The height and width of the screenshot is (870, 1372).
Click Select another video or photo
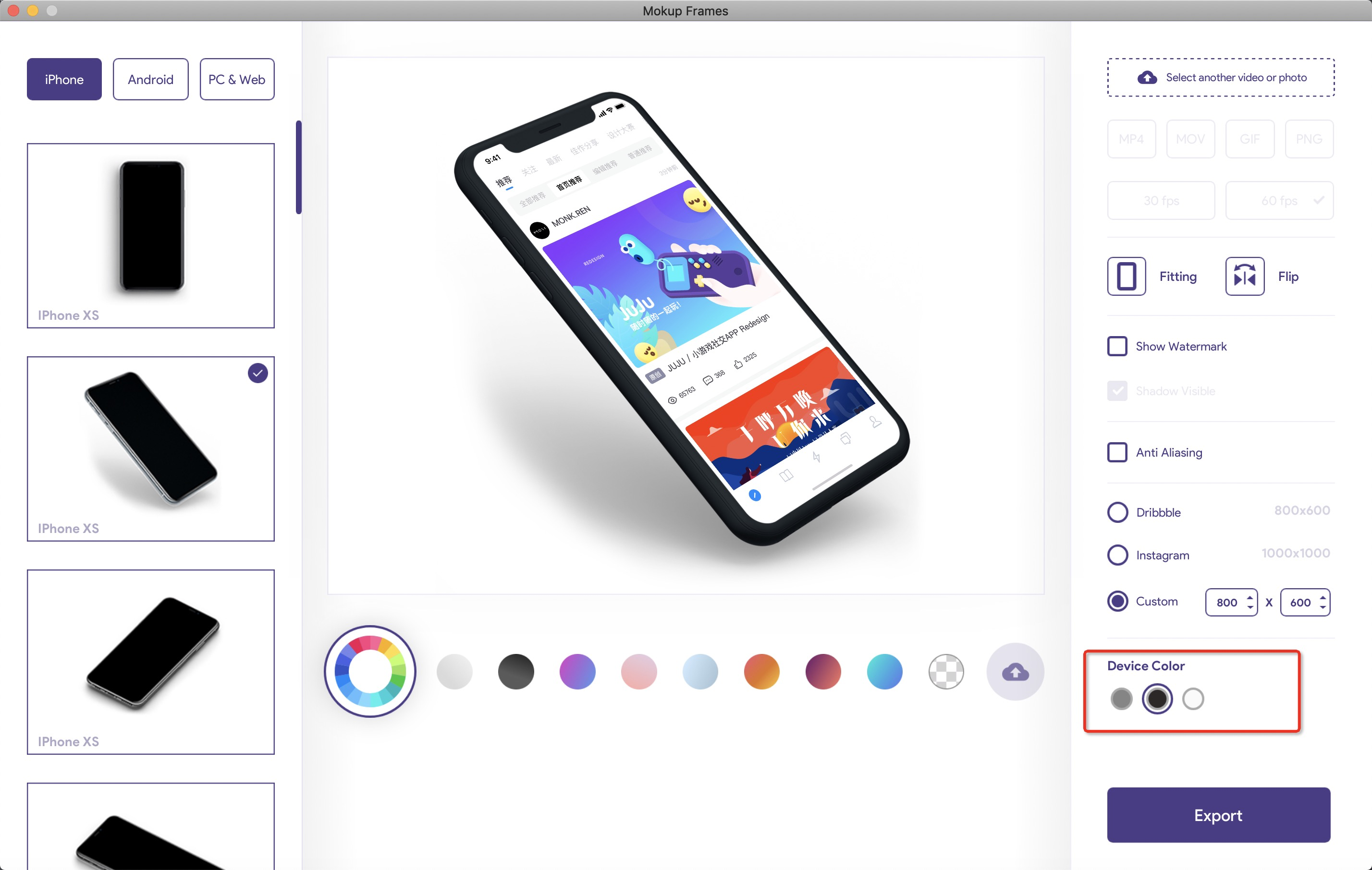coord(1221,77)
